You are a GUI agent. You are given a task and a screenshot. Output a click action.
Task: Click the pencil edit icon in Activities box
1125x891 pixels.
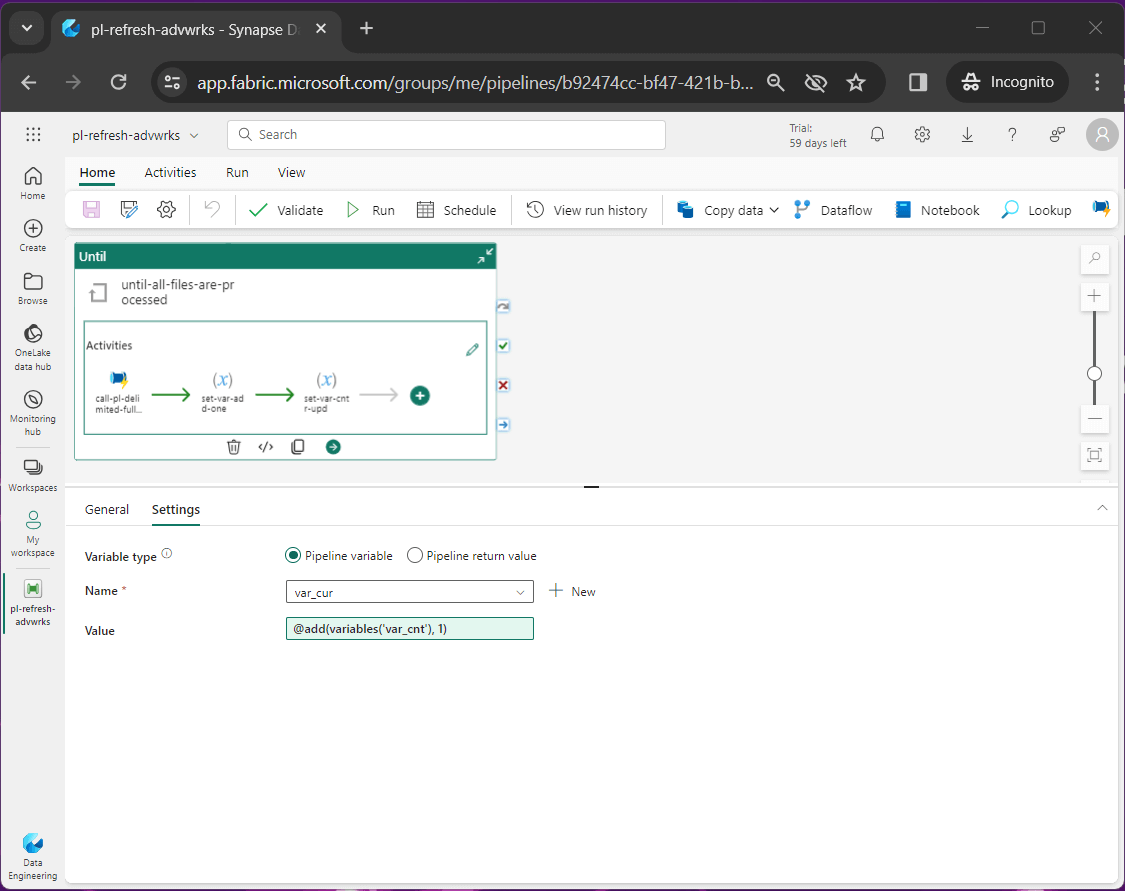point(473,350)
